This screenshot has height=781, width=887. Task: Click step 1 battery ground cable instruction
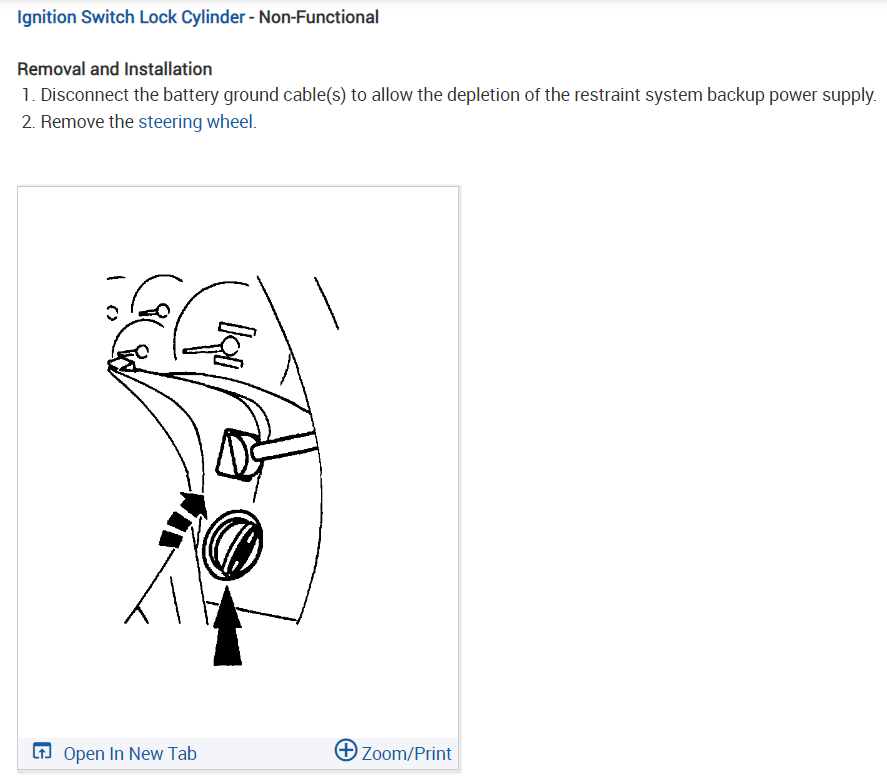[449, 95]
